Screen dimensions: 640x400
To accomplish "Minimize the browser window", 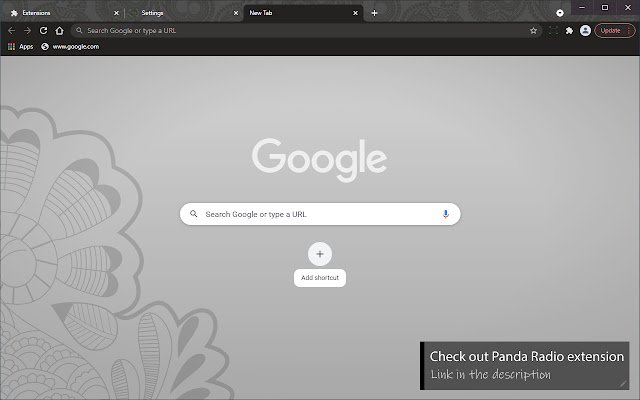I will click(x=582, y=7).
